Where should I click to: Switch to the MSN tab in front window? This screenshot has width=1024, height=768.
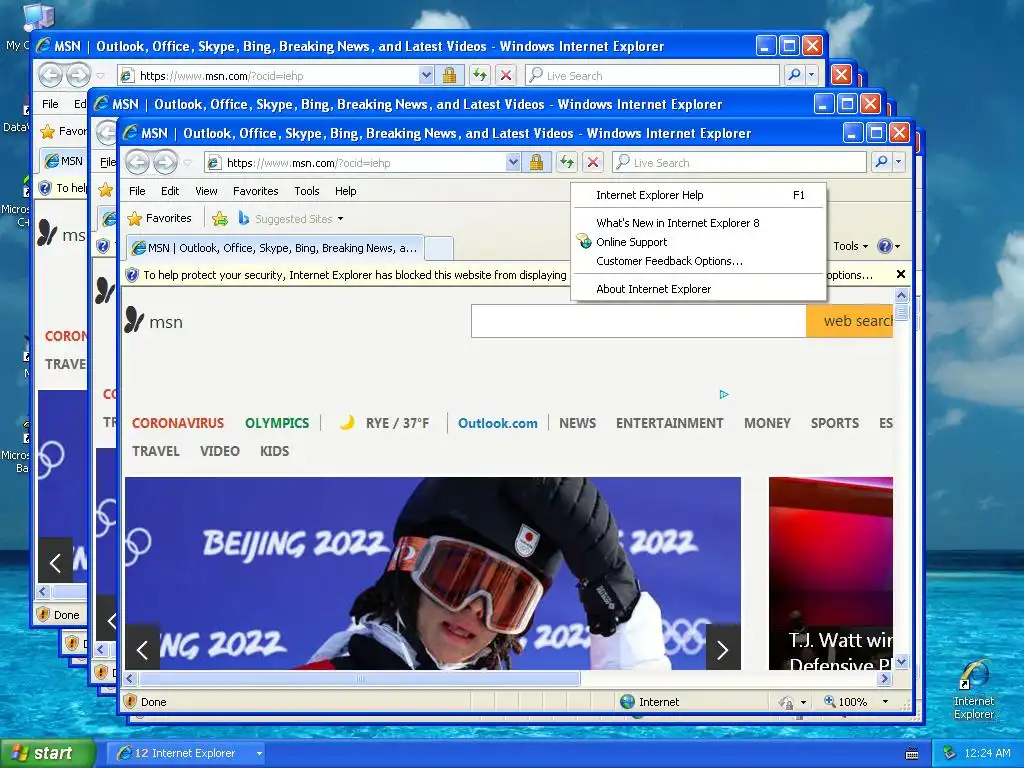[274, 248]
